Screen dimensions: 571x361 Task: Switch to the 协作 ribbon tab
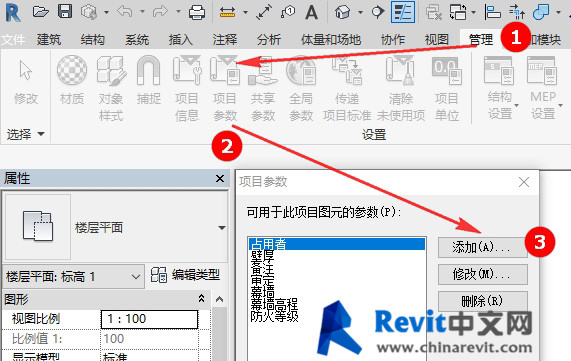(393, 39)
